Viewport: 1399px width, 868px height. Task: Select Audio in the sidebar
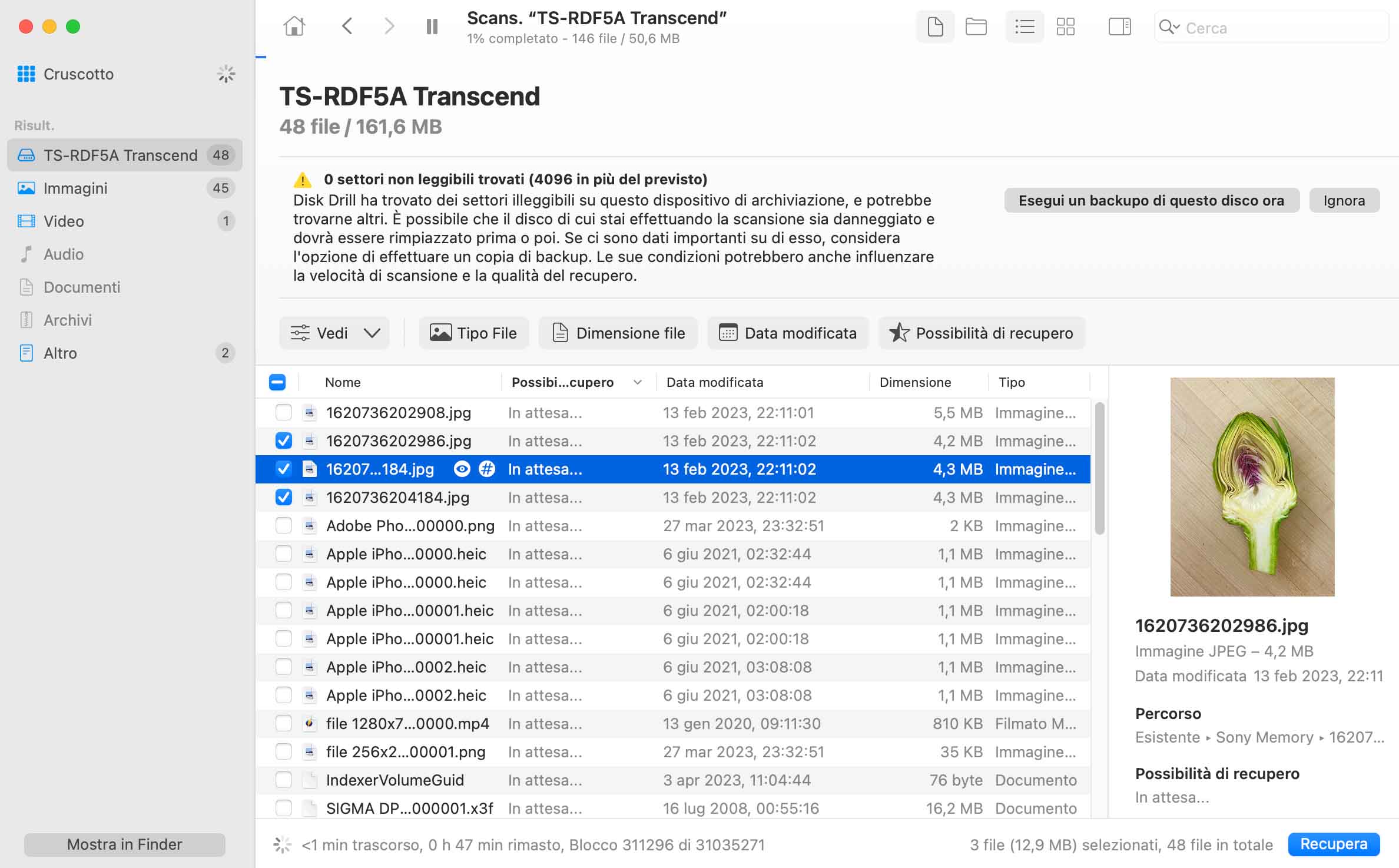[63, 253]
